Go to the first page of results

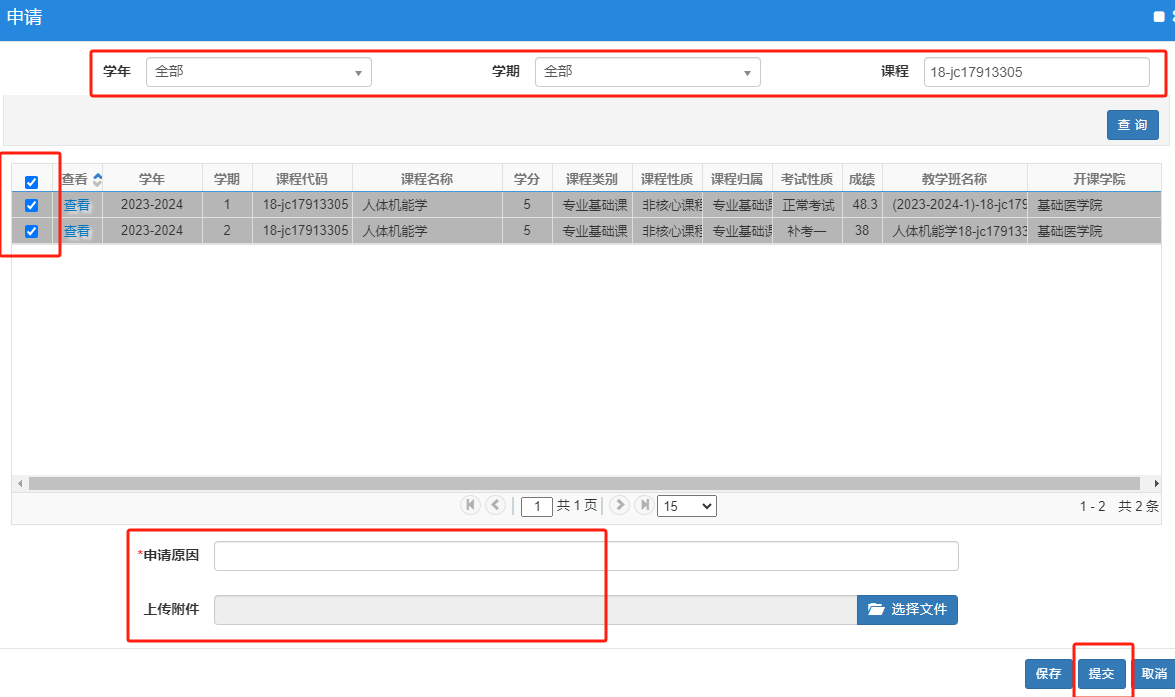point(470,506)
